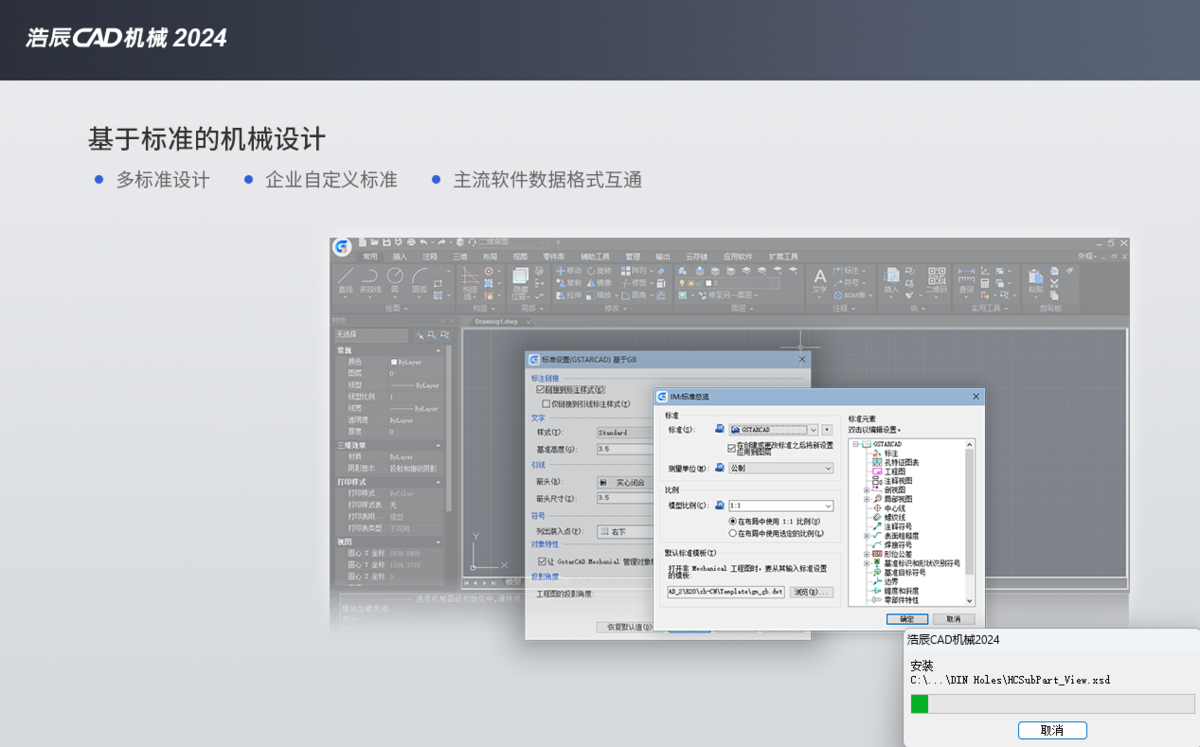This screenshot has height=747, width=1200.
Task: Click 取消 in the IM:标准总览 dialog
Action: click(x=954, y=619)
